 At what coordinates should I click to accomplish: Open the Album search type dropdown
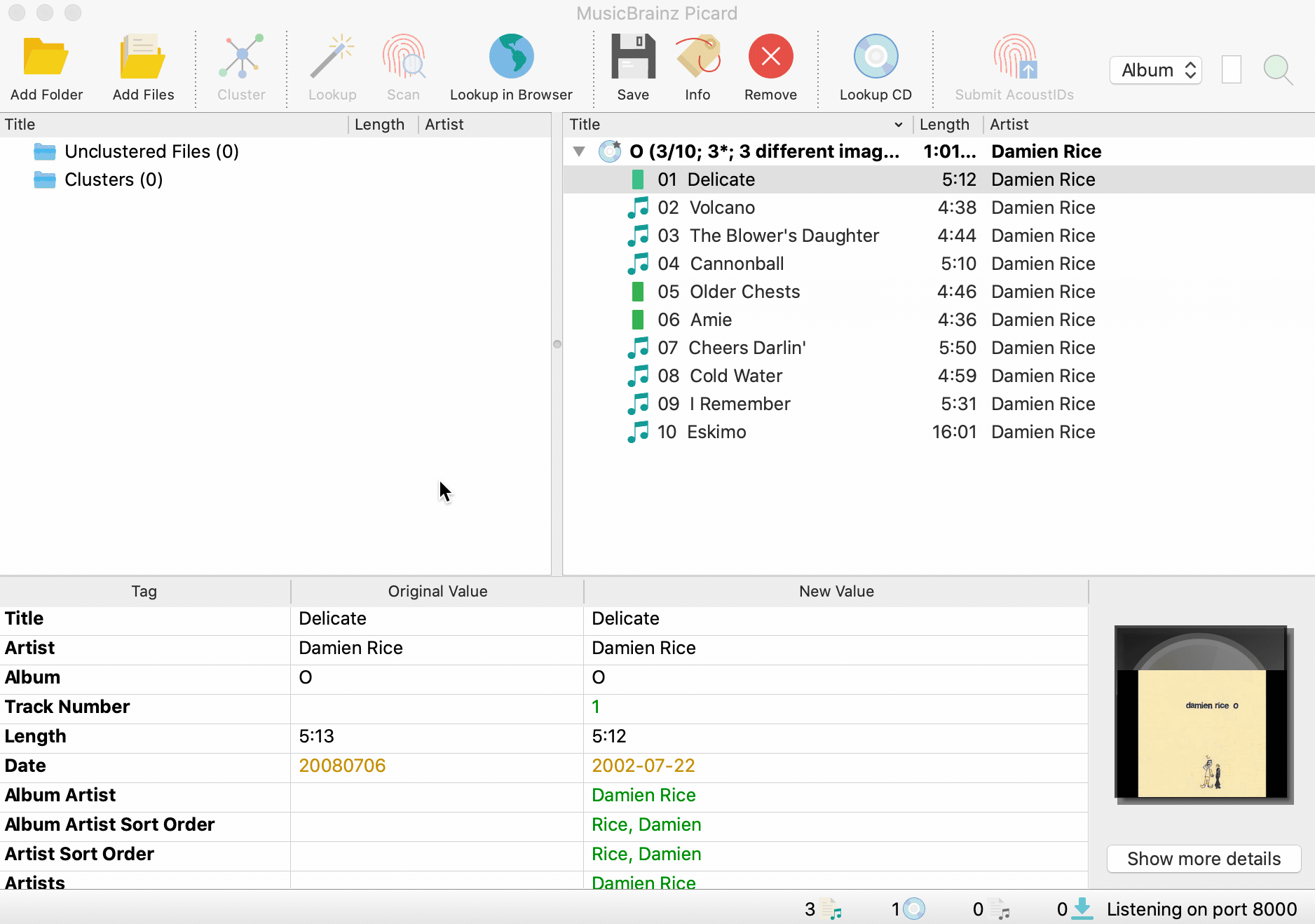pyautogui.click(x=1156, y=70)
